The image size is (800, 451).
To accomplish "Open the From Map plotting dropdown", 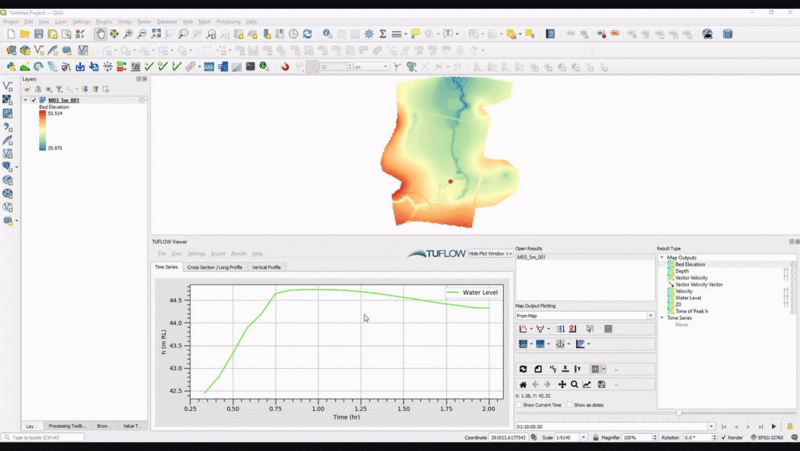I will tap(585, 315).
